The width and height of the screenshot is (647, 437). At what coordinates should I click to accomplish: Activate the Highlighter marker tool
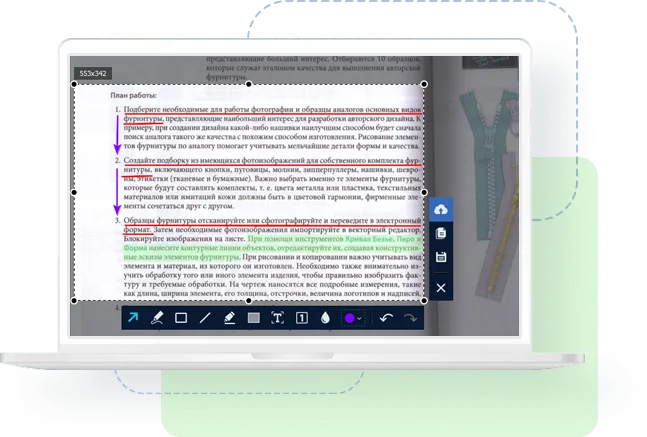click(x=229, y=318)
